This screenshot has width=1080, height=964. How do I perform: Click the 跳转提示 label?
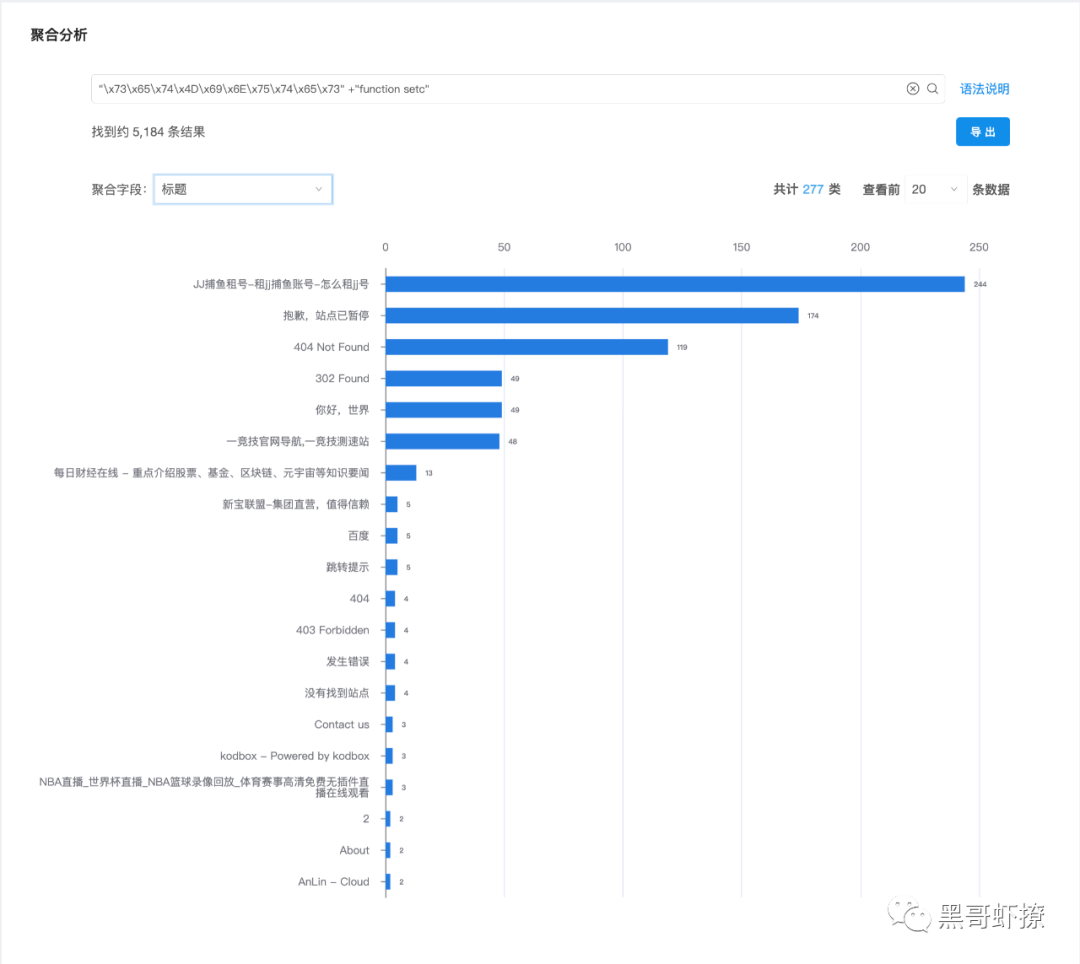pos(347,567)
